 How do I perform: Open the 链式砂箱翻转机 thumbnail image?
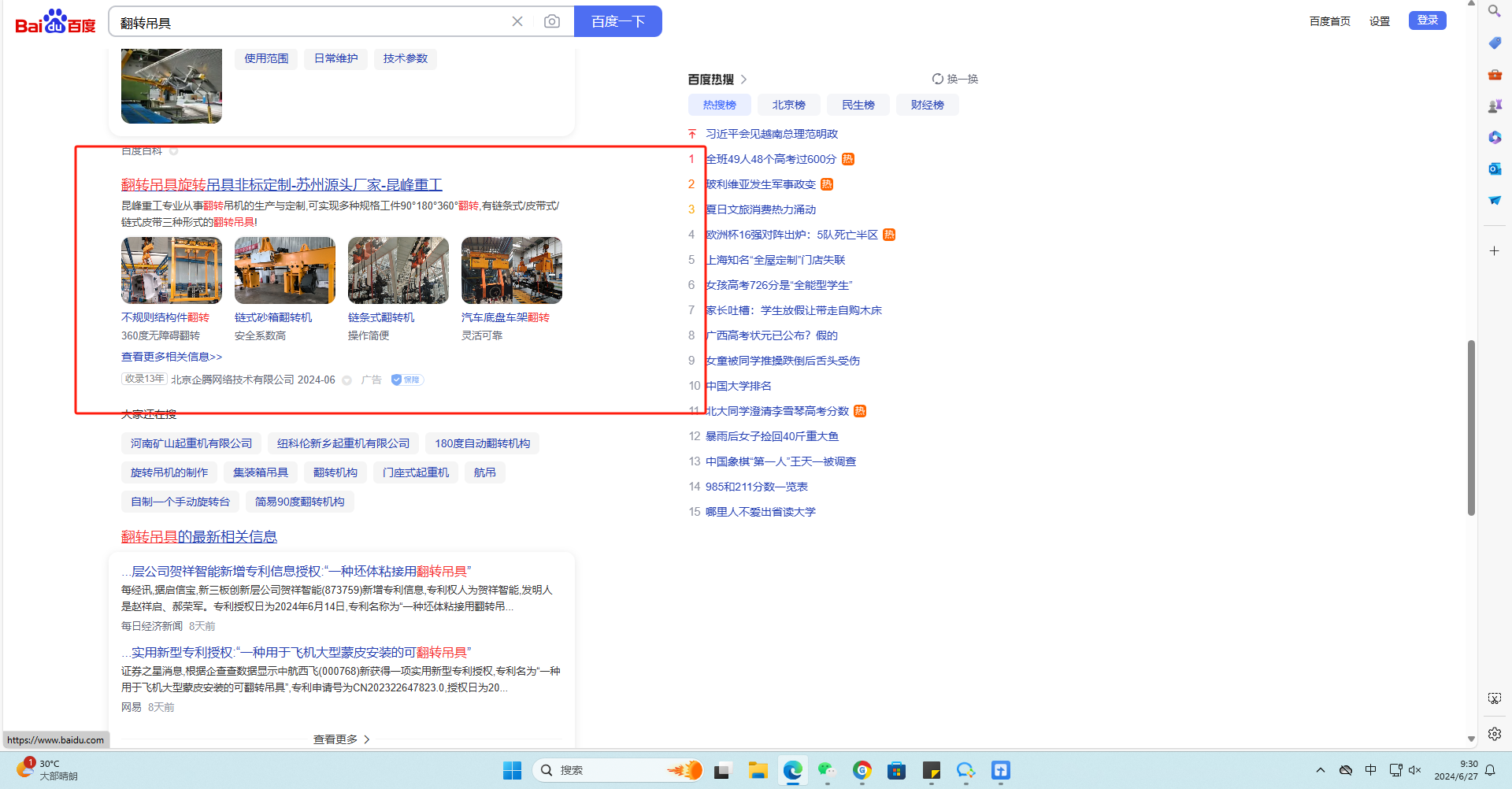[285, 270]
